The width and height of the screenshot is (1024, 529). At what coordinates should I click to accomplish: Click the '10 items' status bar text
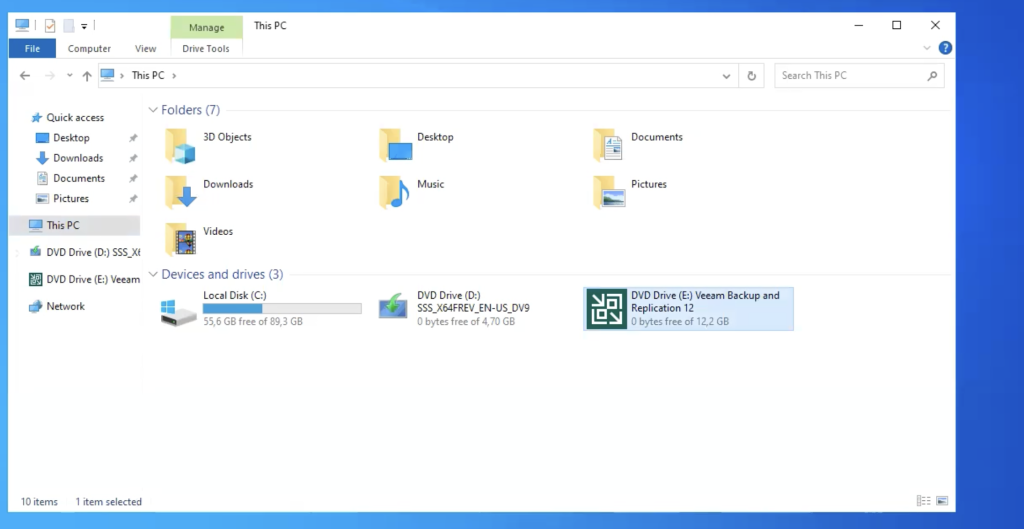pos(39,502)
